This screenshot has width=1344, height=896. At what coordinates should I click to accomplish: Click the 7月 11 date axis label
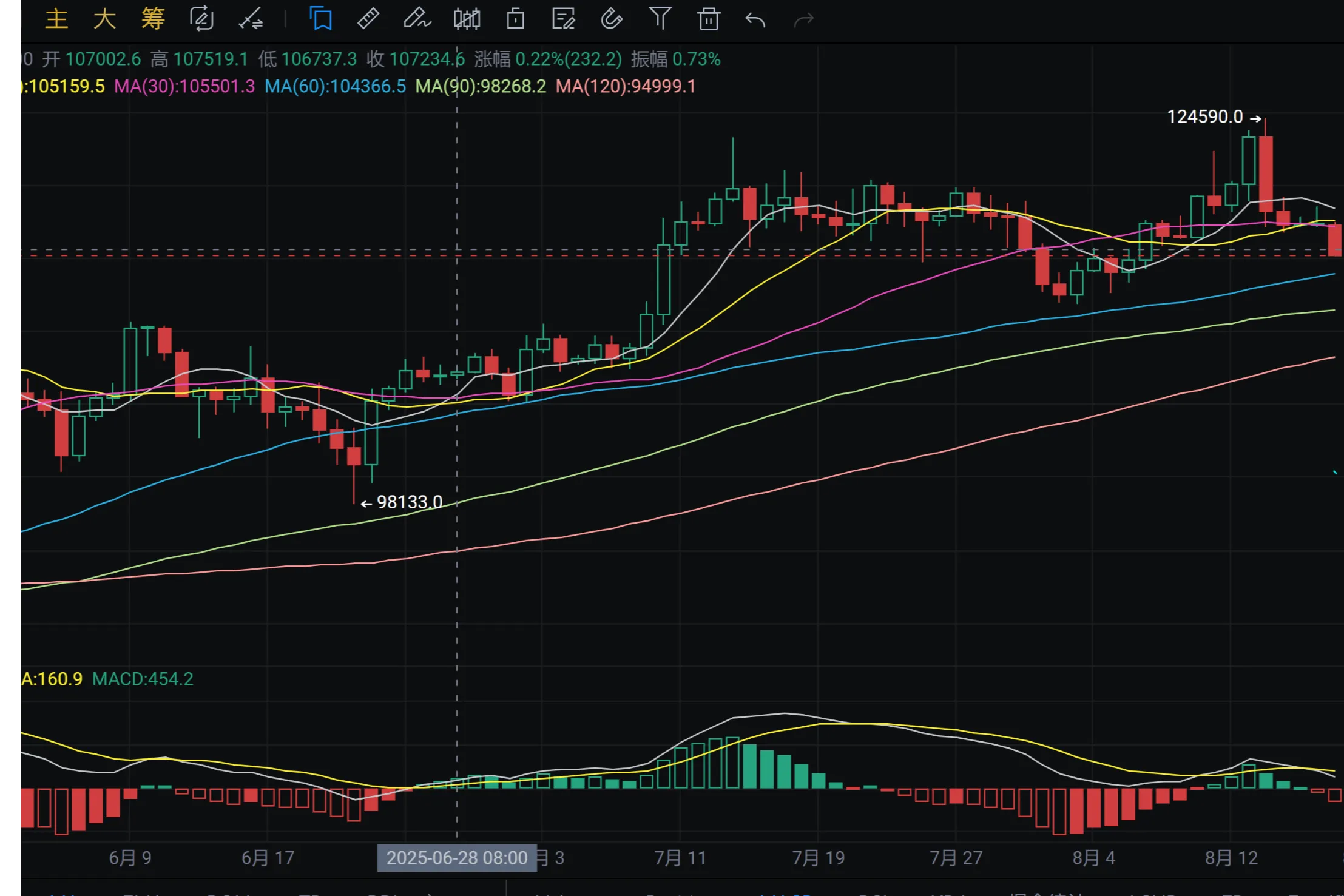pyautogui.click(x=680, y=858)
